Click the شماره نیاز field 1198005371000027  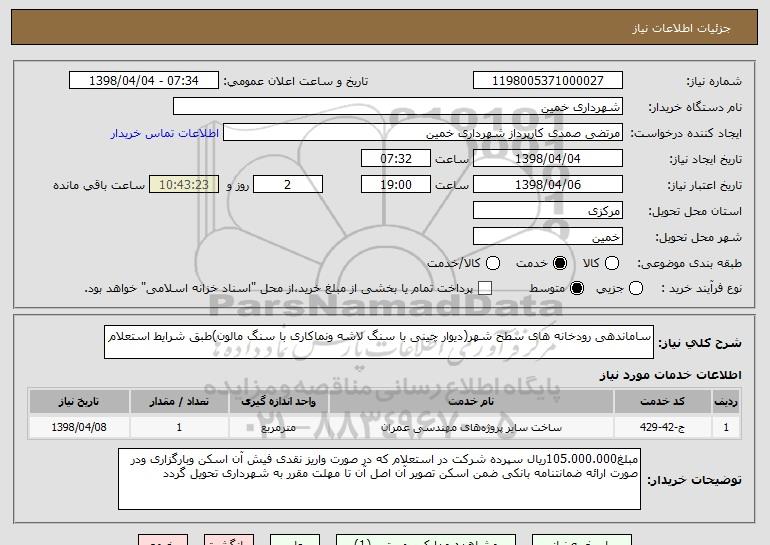pyautogui.click(x=548, y=81)
